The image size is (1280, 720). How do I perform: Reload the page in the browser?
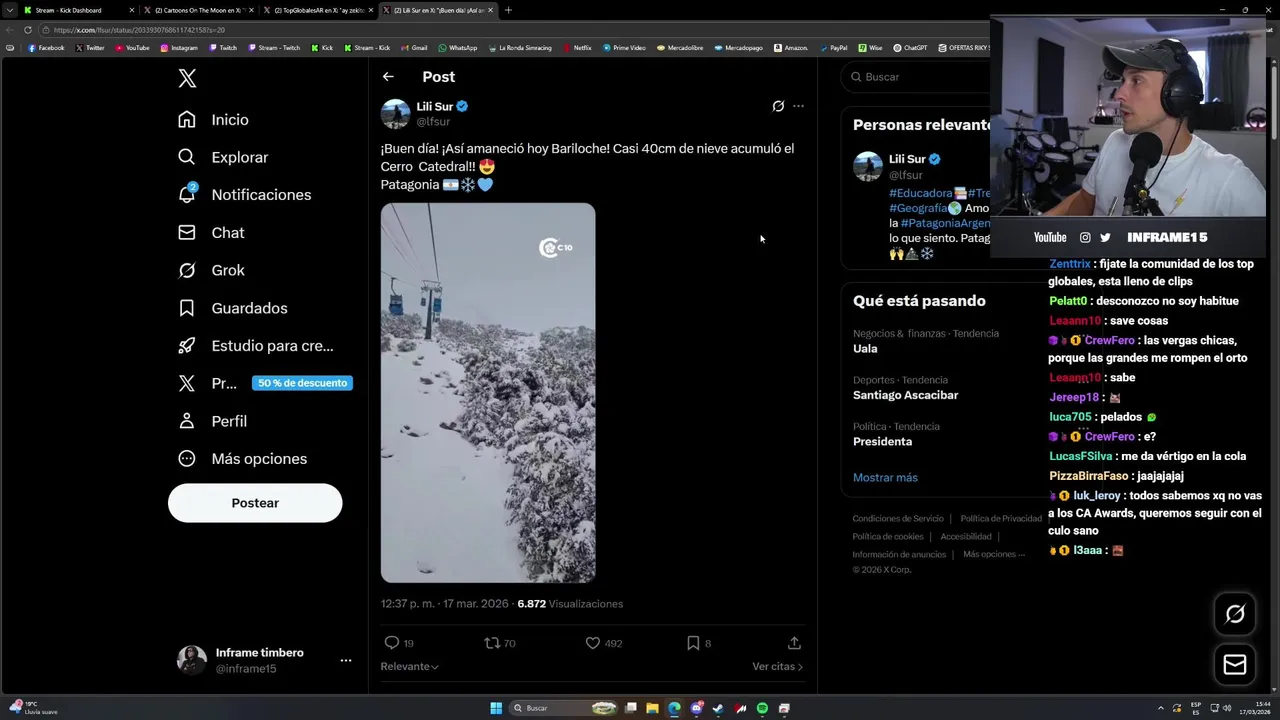[27, 30]
